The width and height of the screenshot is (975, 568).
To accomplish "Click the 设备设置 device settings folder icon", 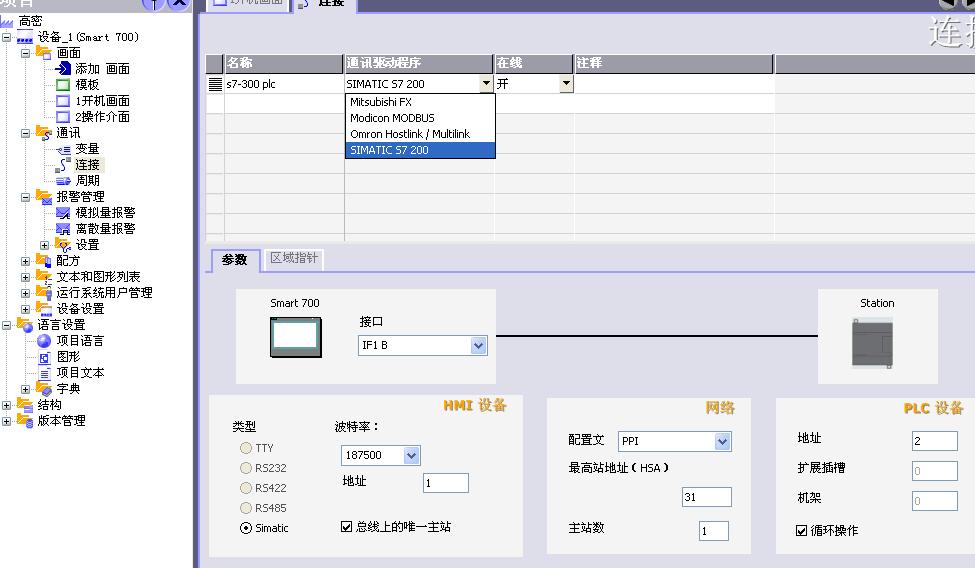I will (44, 309).
